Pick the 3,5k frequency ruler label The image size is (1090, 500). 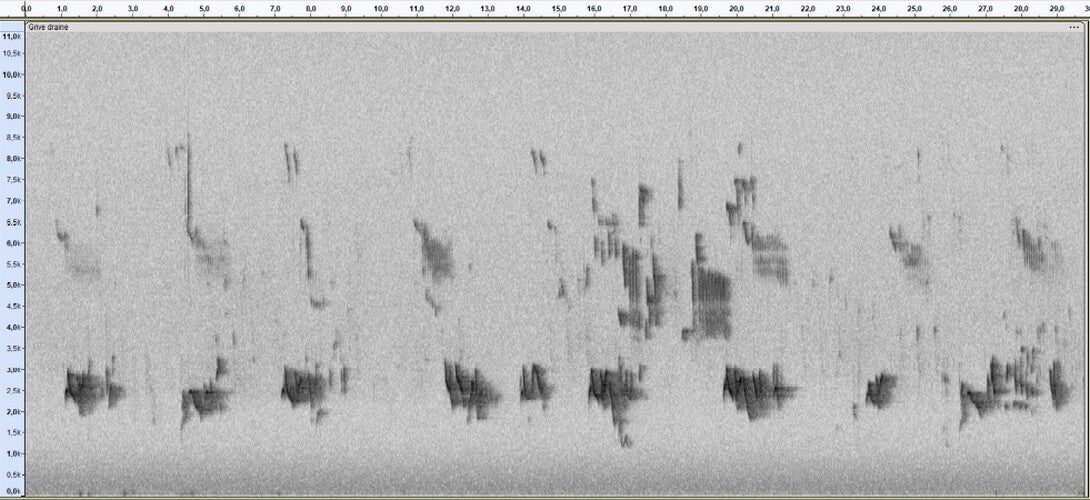[x=12, y=348]
